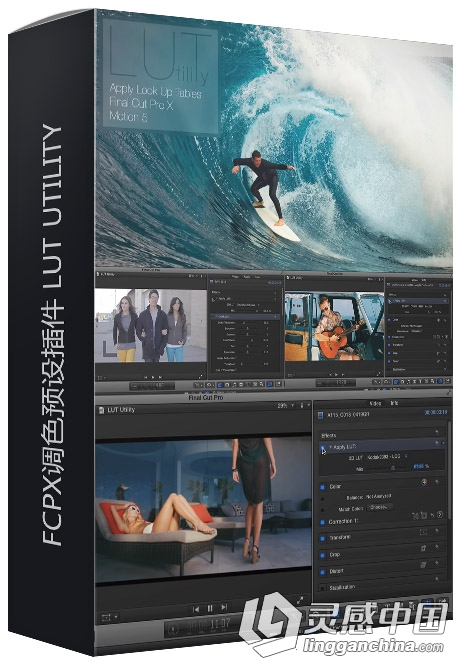Switch to the Info inspector tab
Screen dimensions: 460x667
click(394, 403)
